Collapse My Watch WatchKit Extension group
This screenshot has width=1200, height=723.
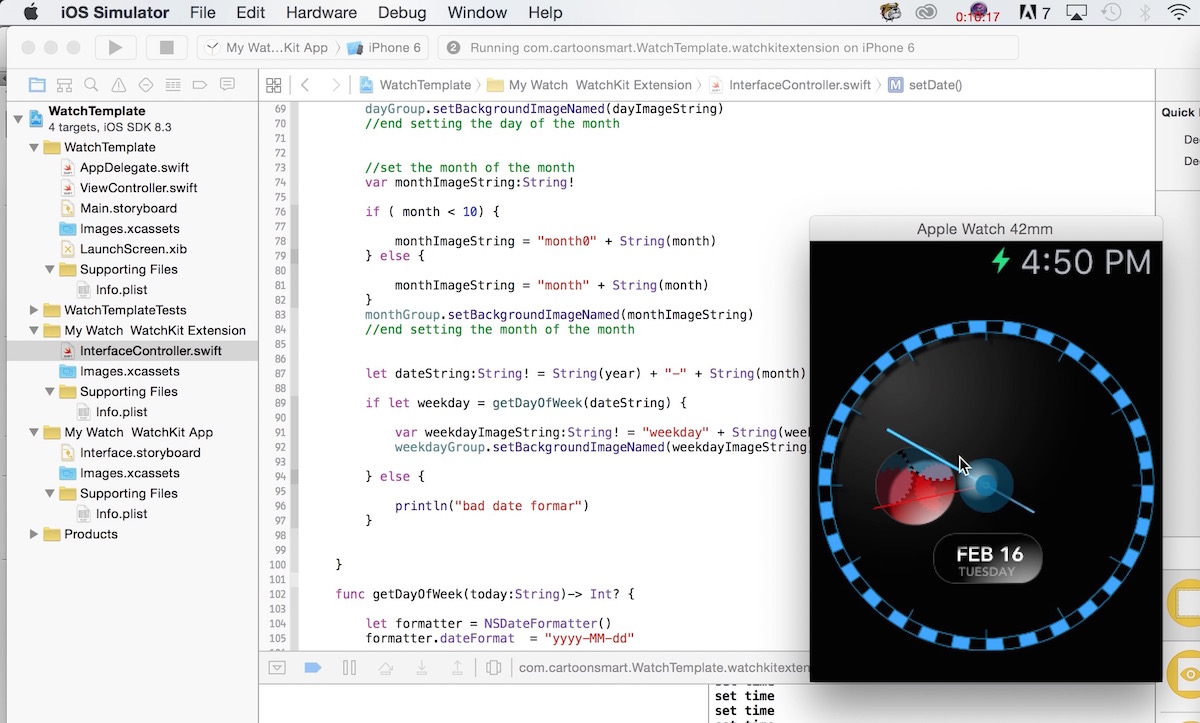(x=35, y=330)
